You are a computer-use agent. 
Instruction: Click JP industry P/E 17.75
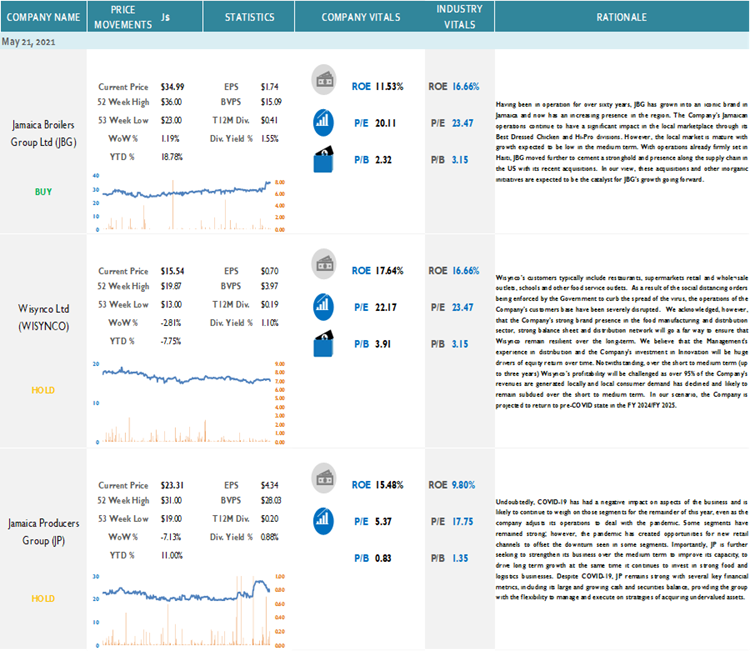click(463, 522)
